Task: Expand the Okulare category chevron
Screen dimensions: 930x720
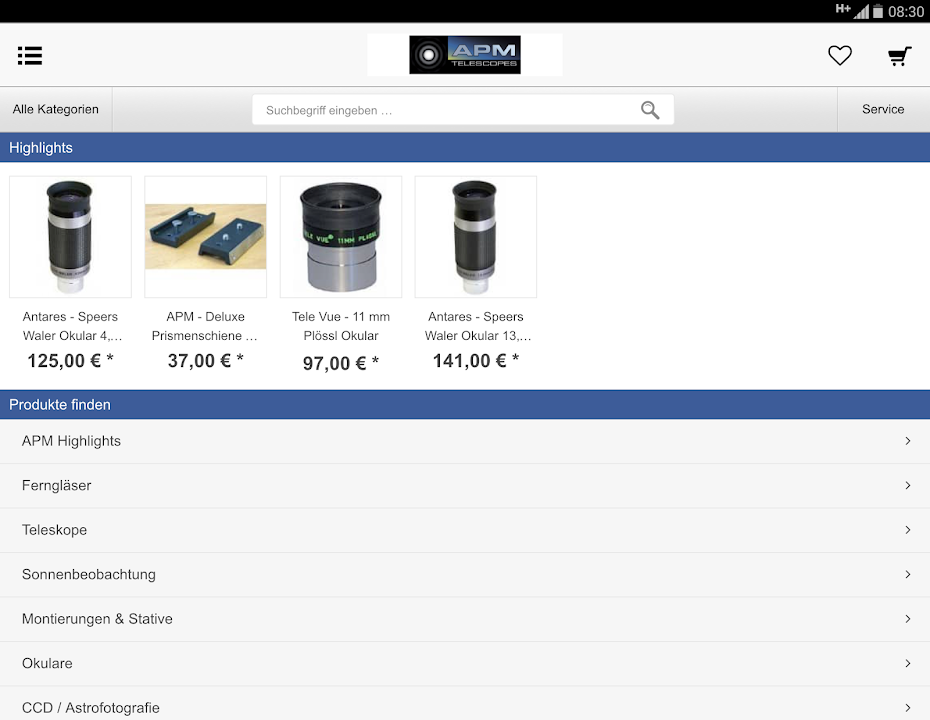Action: click(x=907, y=663)
